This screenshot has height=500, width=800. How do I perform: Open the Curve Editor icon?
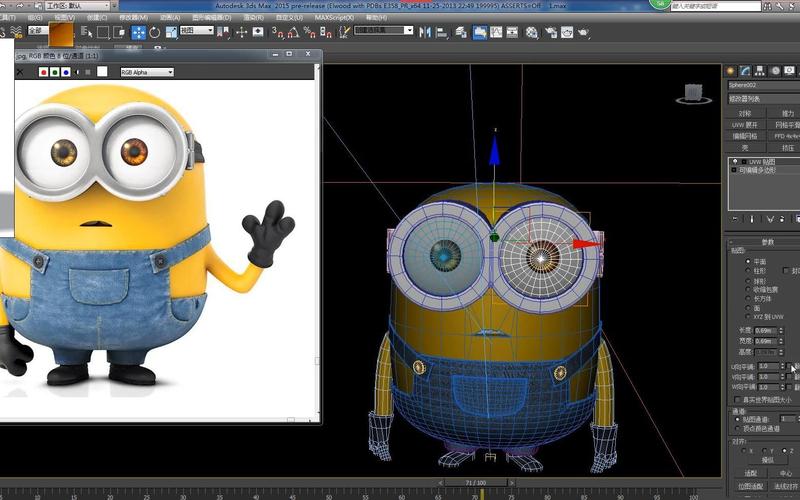point(496,33)
